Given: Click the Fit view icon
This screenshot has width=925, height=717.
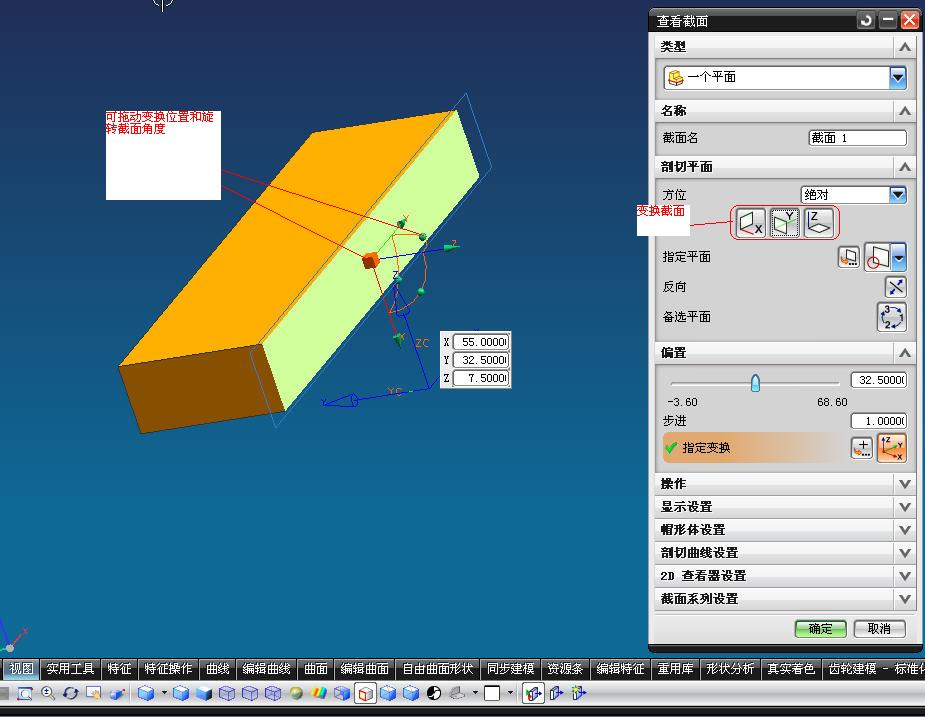Looking at the screenshot, I should point(24,693).
